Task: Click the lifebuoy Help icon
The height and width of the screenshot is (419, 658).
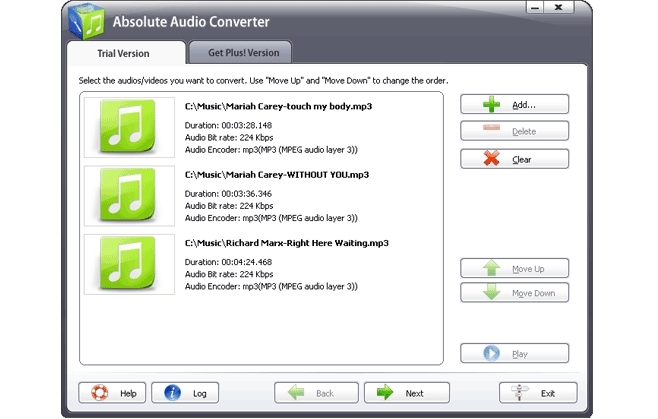Action: tap(100, 393)
